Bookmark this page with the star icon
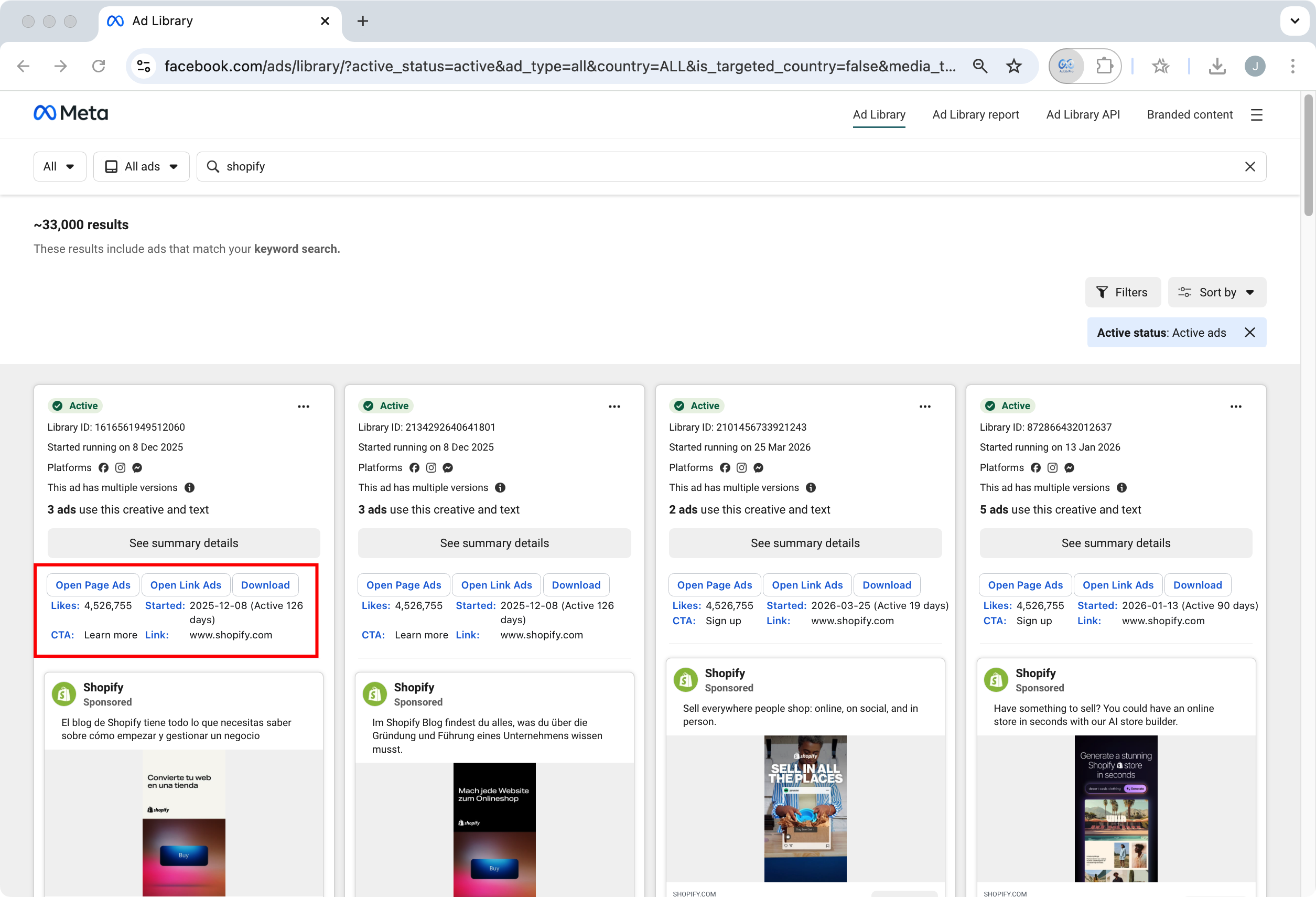 (x=1013, y=66)
